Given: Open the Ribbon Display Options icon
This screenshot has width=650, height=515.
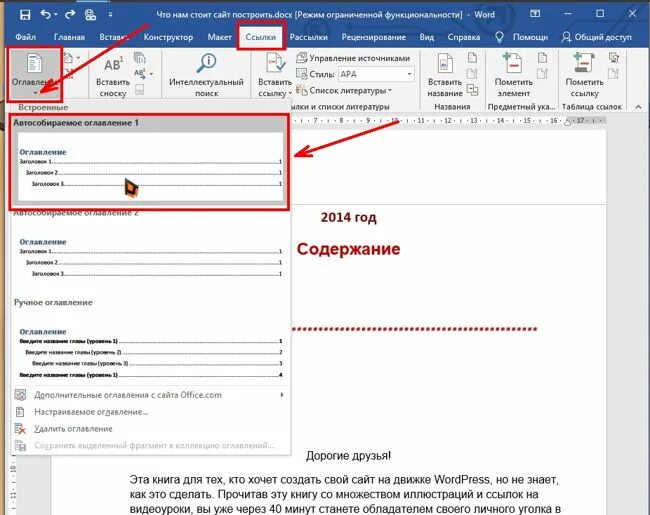Looking at the screenshot, I should (x=535, y=14).
